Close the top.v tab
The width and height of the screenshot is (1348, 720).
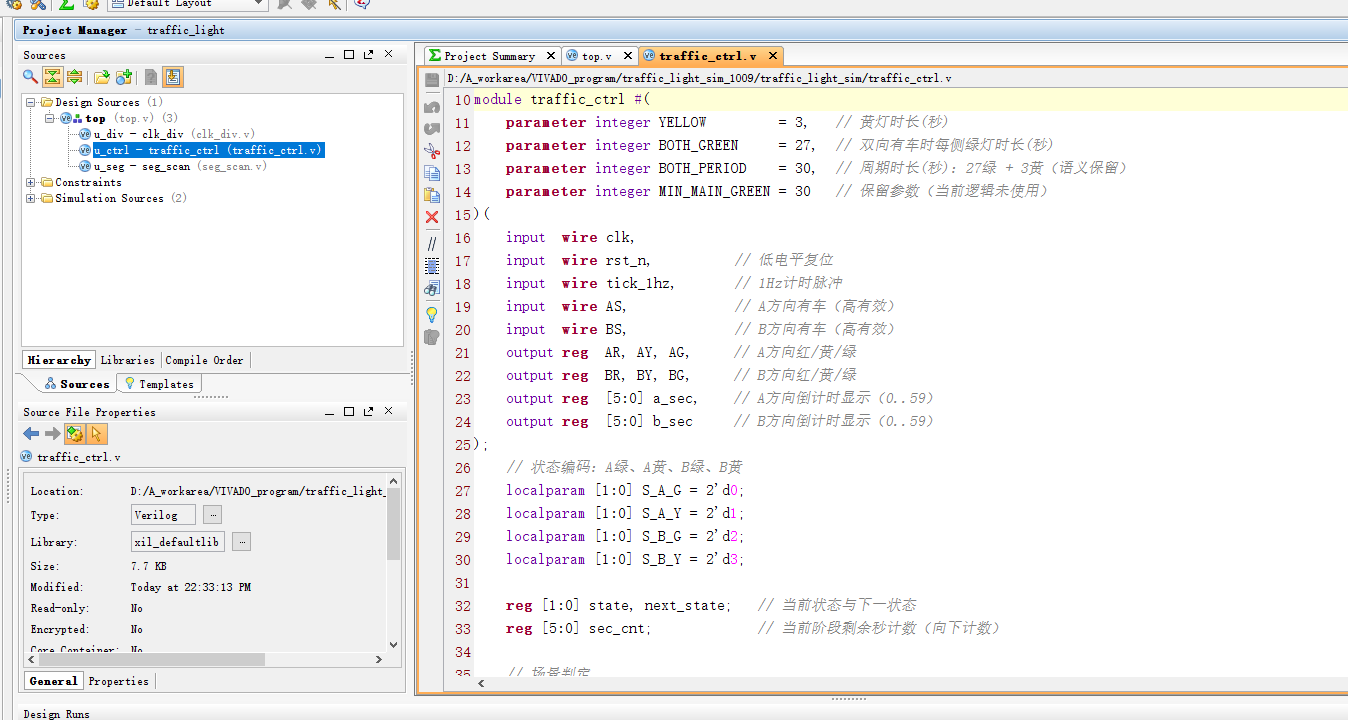(x=628, y=56)
